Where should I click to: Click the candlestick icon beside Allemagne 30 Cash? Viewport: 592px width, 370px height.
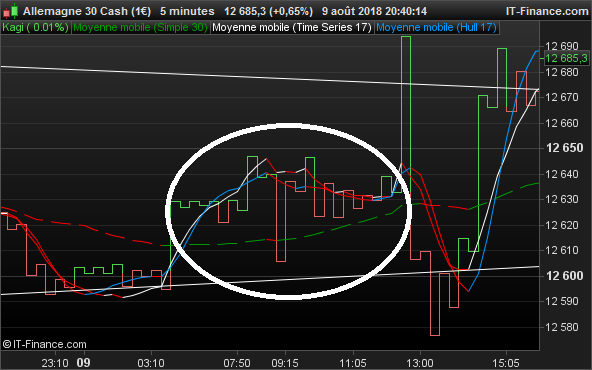(11, 11)
